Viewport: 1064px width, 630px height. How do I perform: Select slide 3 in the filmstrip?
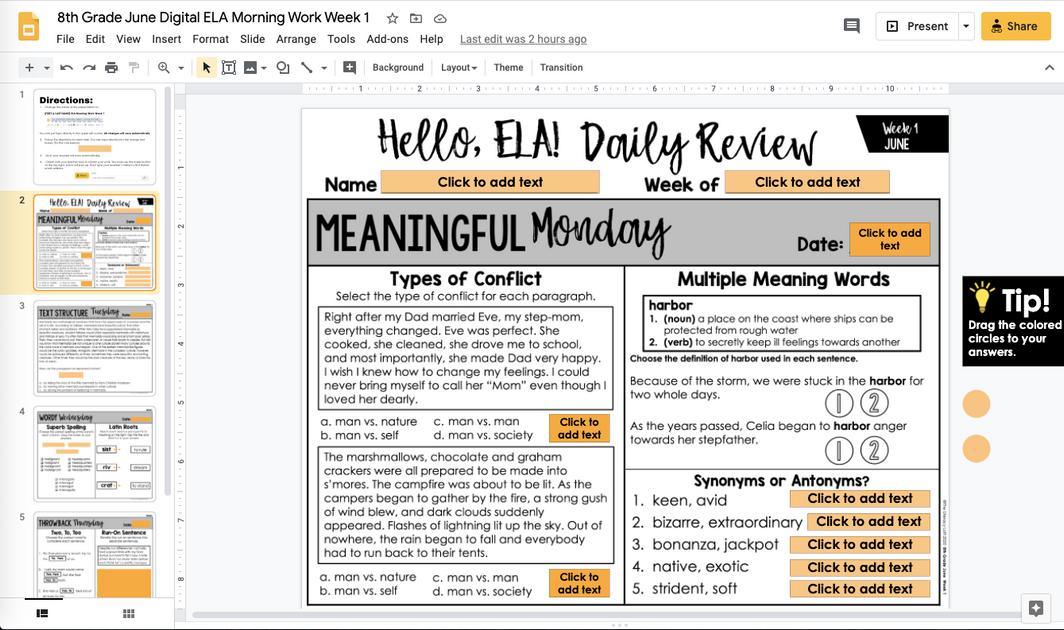(x=95, y=350)
